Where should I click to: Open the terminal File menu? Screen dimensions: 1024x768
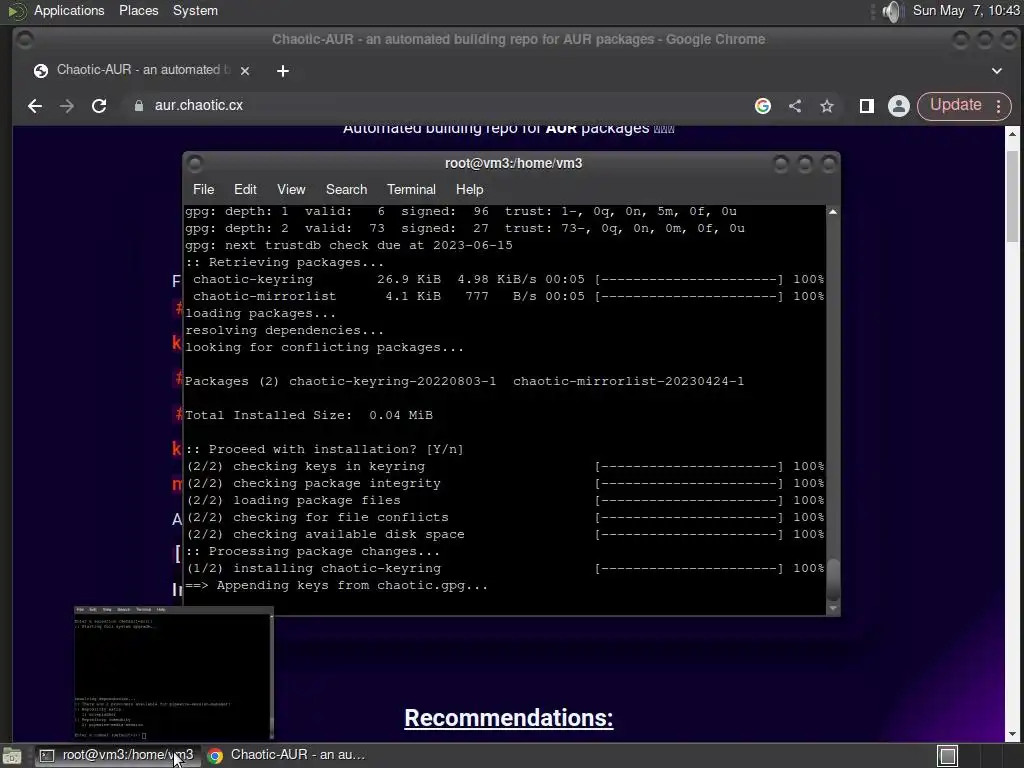click(x=203, y=189)
